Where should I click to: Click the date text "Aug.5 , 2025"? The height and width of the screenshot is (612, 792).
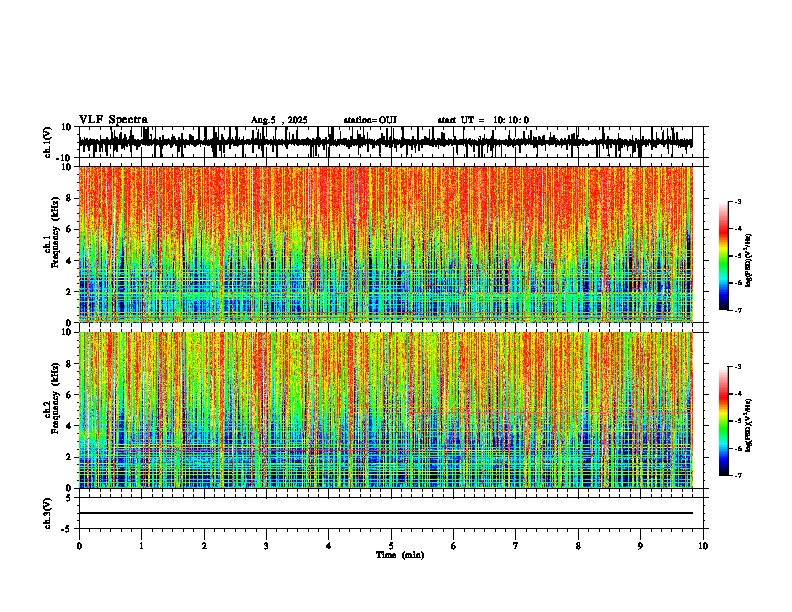click(x=279, y=120)
